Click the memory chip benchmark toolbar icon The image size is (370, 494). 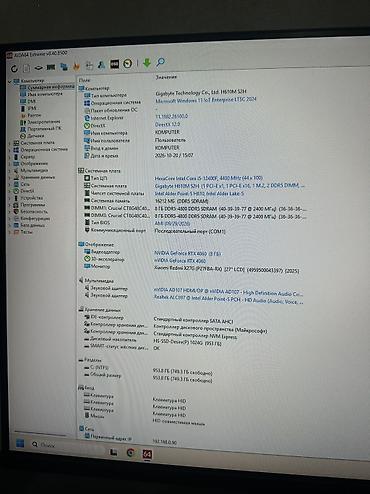point(51,67)
